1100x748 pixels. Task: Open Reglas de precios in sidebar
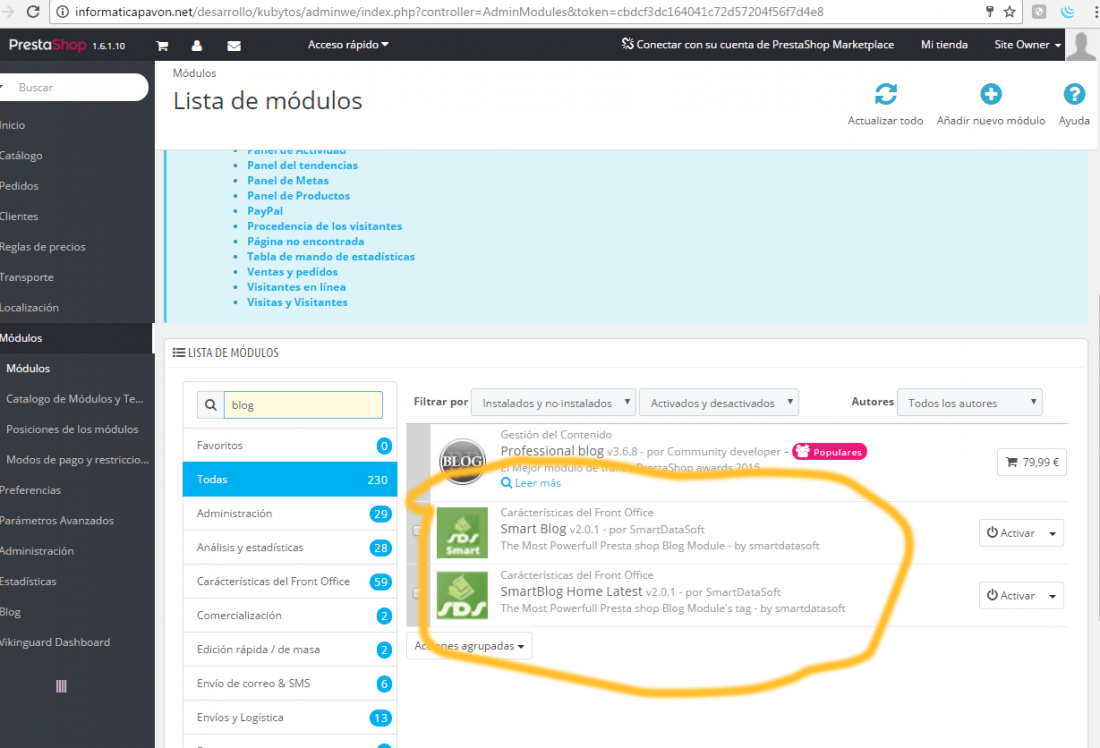point(42,246)
